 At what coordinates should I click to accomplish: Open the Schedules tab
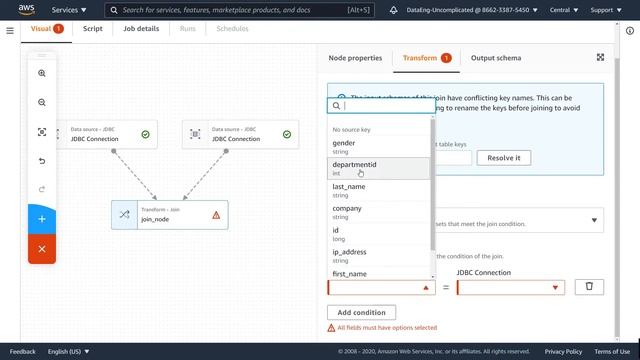tap(232, 29)
